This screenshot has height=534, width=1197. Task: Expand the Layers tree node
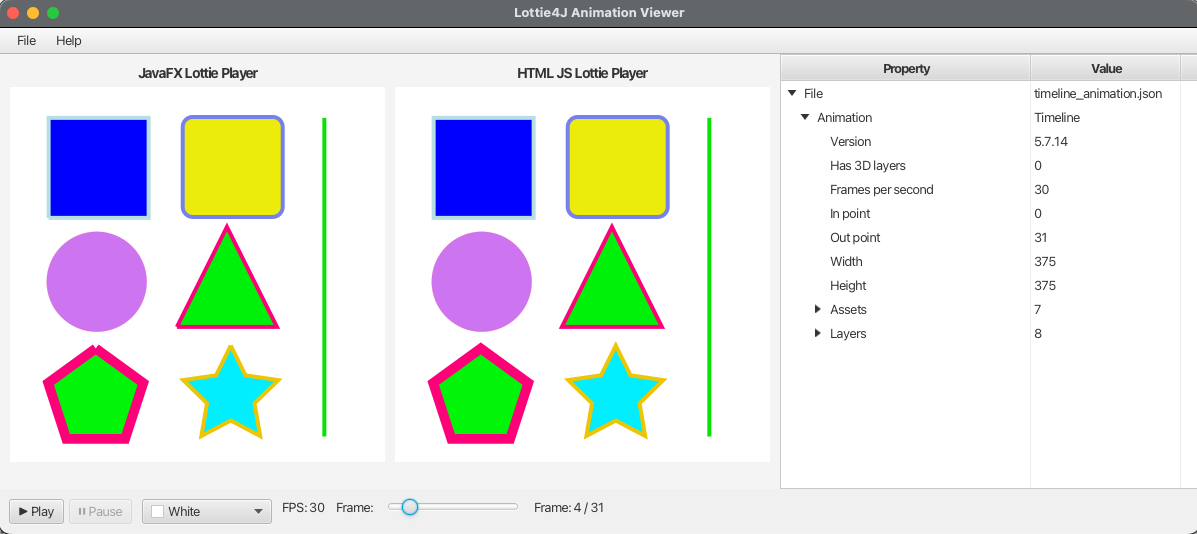[x=817, y=333]
